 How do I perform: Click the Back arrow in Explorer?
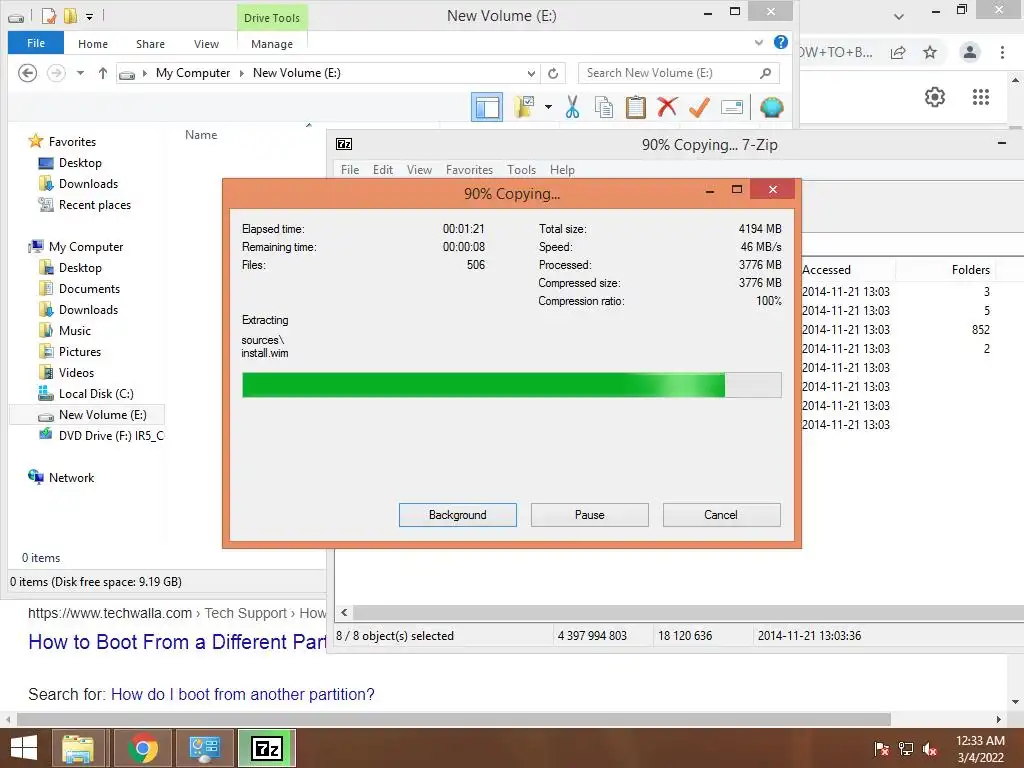pyautogui.click(x=27, y=72)
